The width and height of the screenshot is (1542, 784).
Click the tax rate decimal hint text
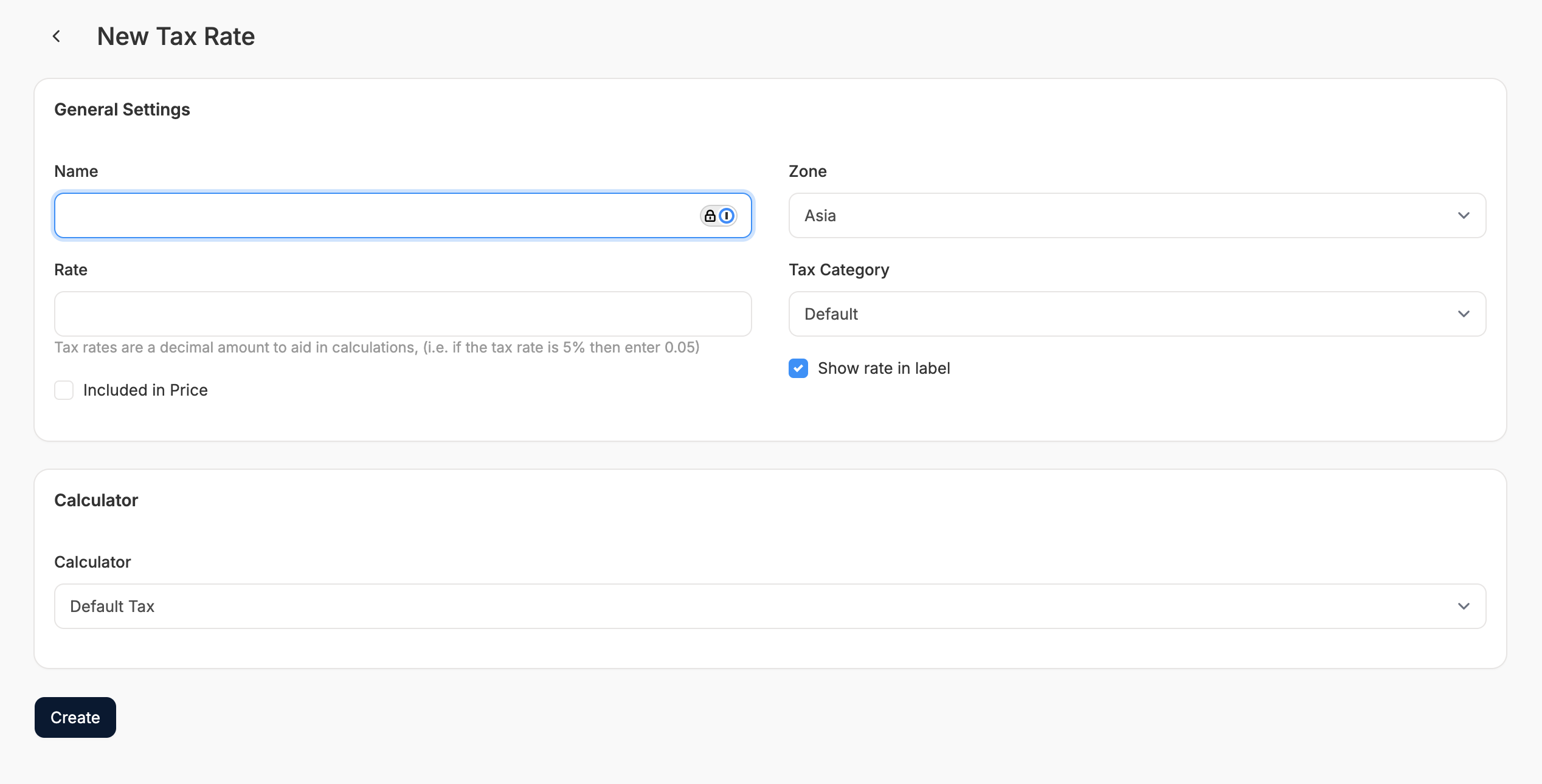(377, 348)
